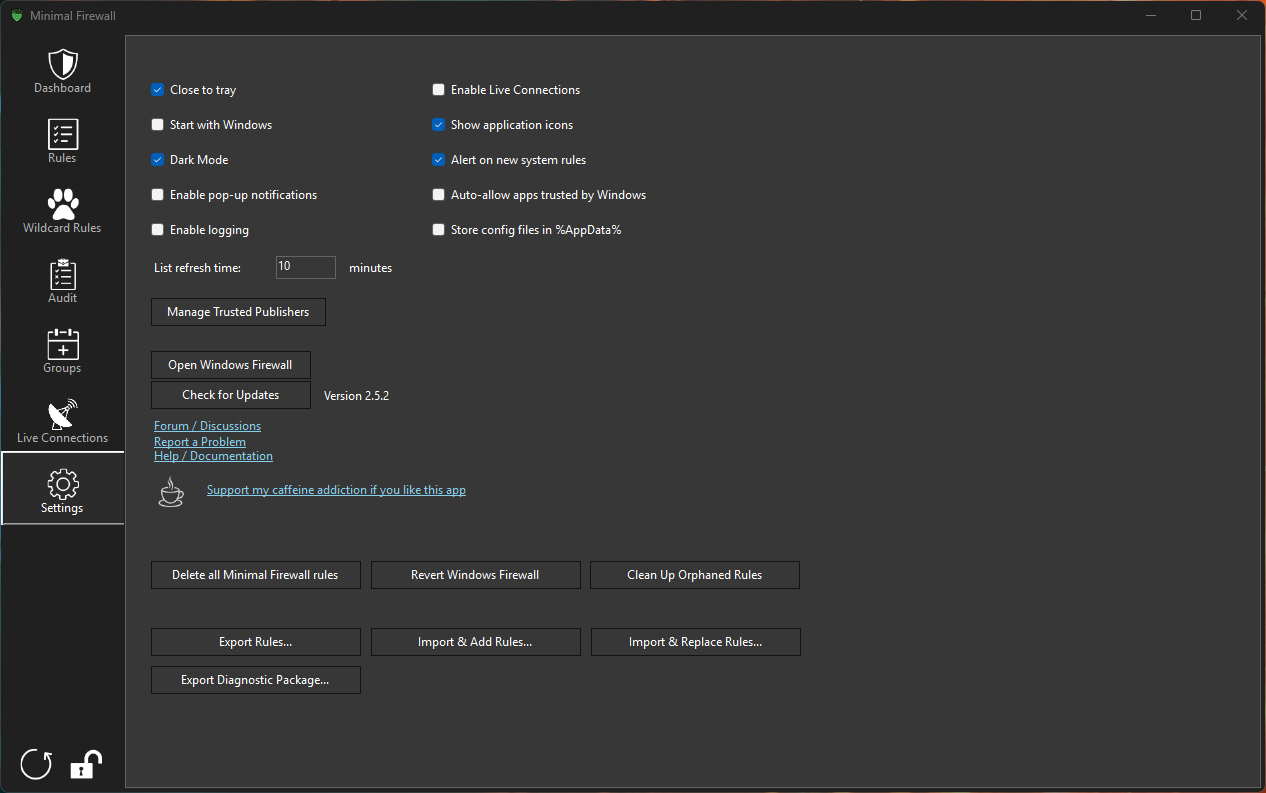Click the coffee cup icon

(x=171, y=492)
